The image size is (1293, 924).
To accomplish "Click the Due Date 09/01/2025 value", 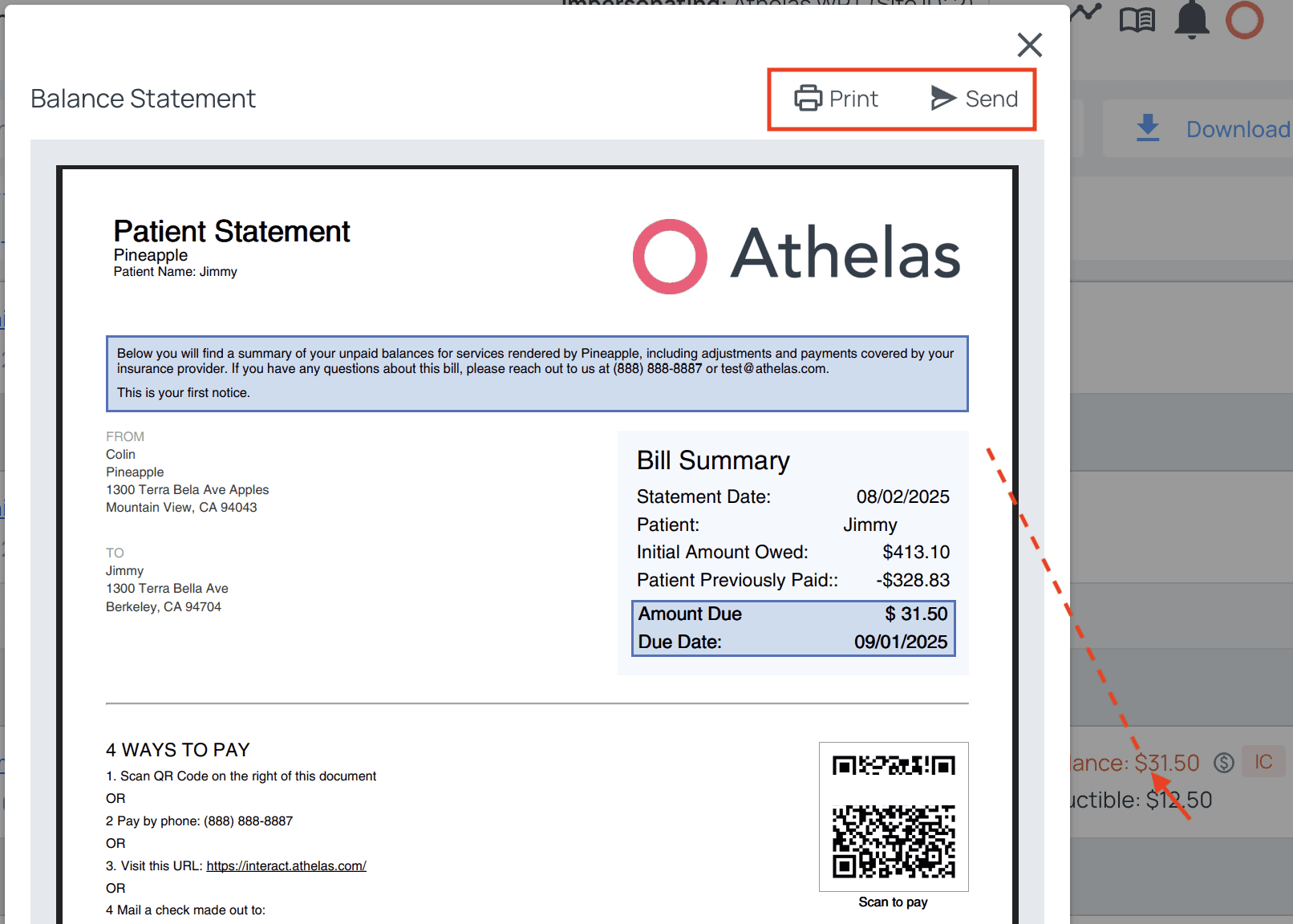I will pyautogui.click(x=901, y=642).
